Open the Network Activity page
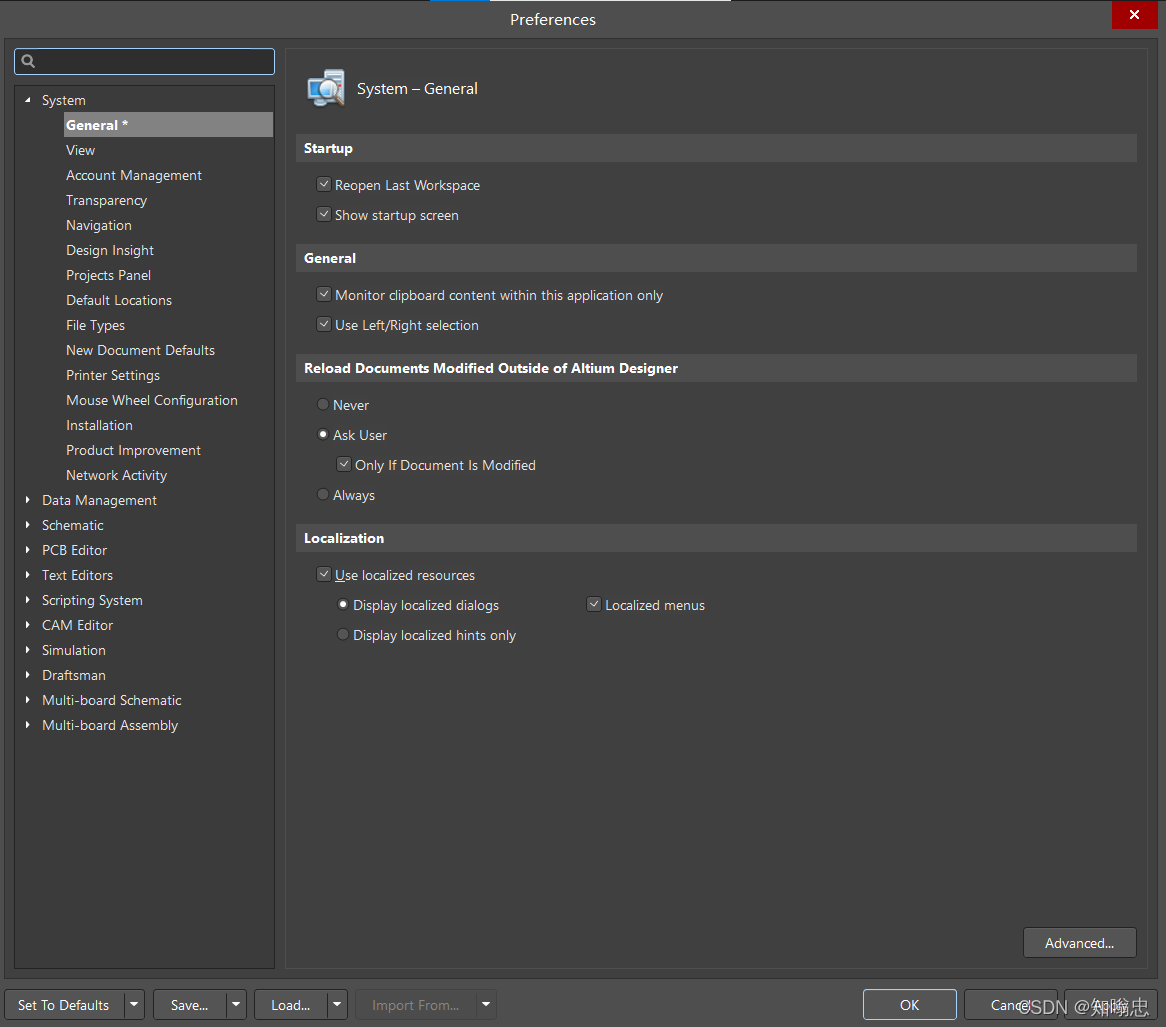 [x=117, y=475]
